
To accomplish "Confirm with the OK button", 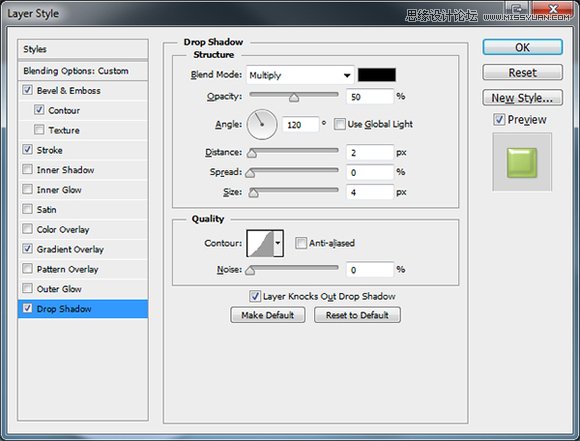I will [x=522, y=47].
